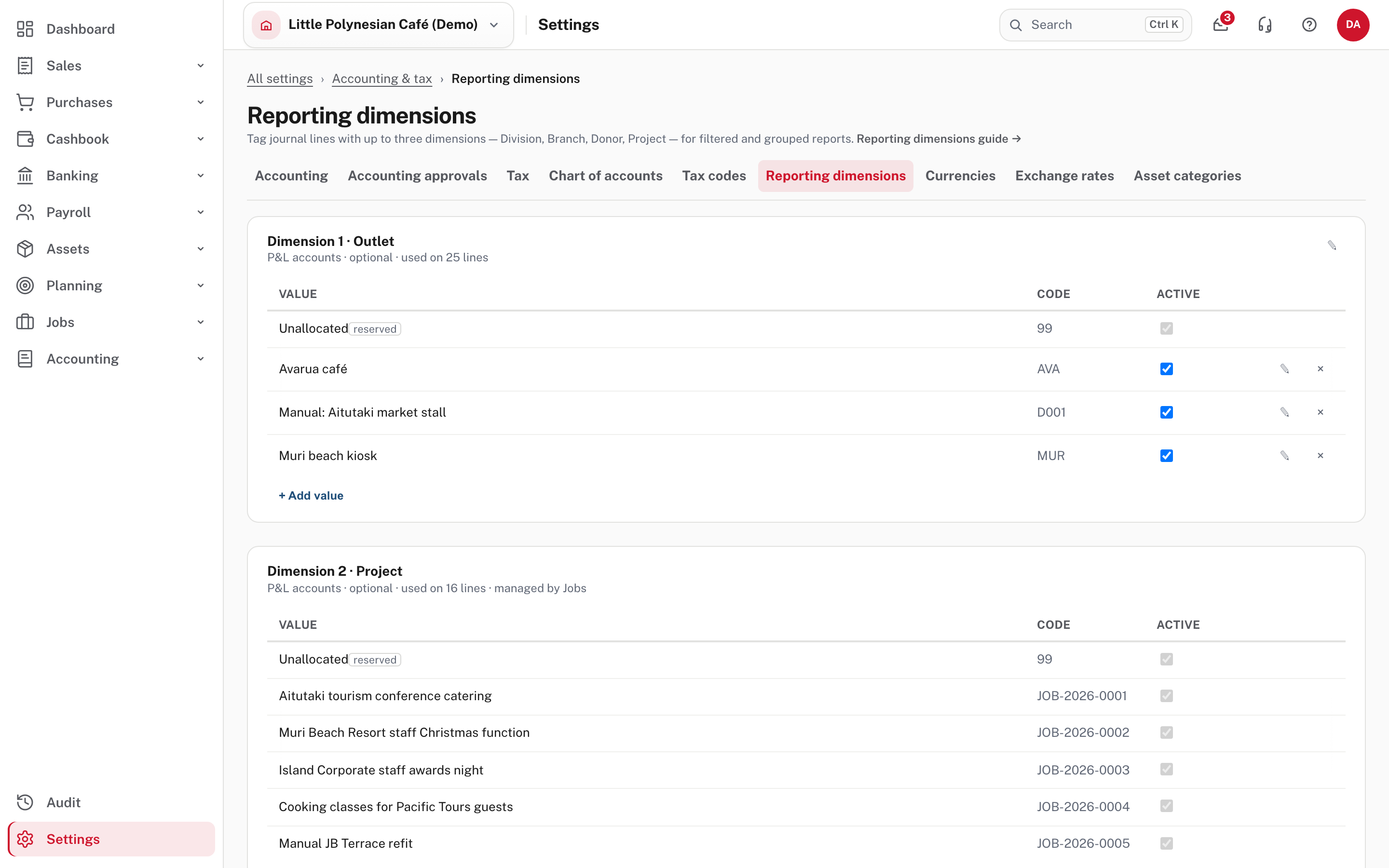Edit the Avarua café value
1389x868 pixels.
(1284, 369)
